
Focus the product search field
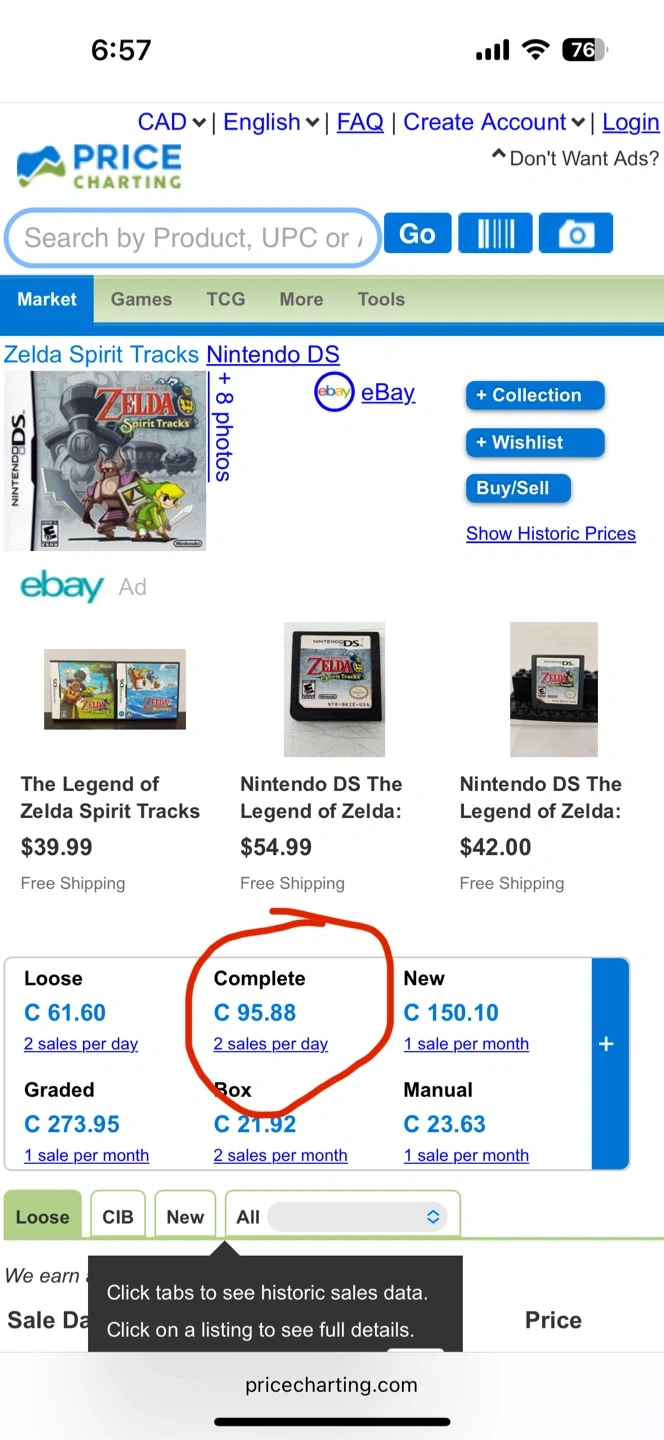click(x=190, y=238)
